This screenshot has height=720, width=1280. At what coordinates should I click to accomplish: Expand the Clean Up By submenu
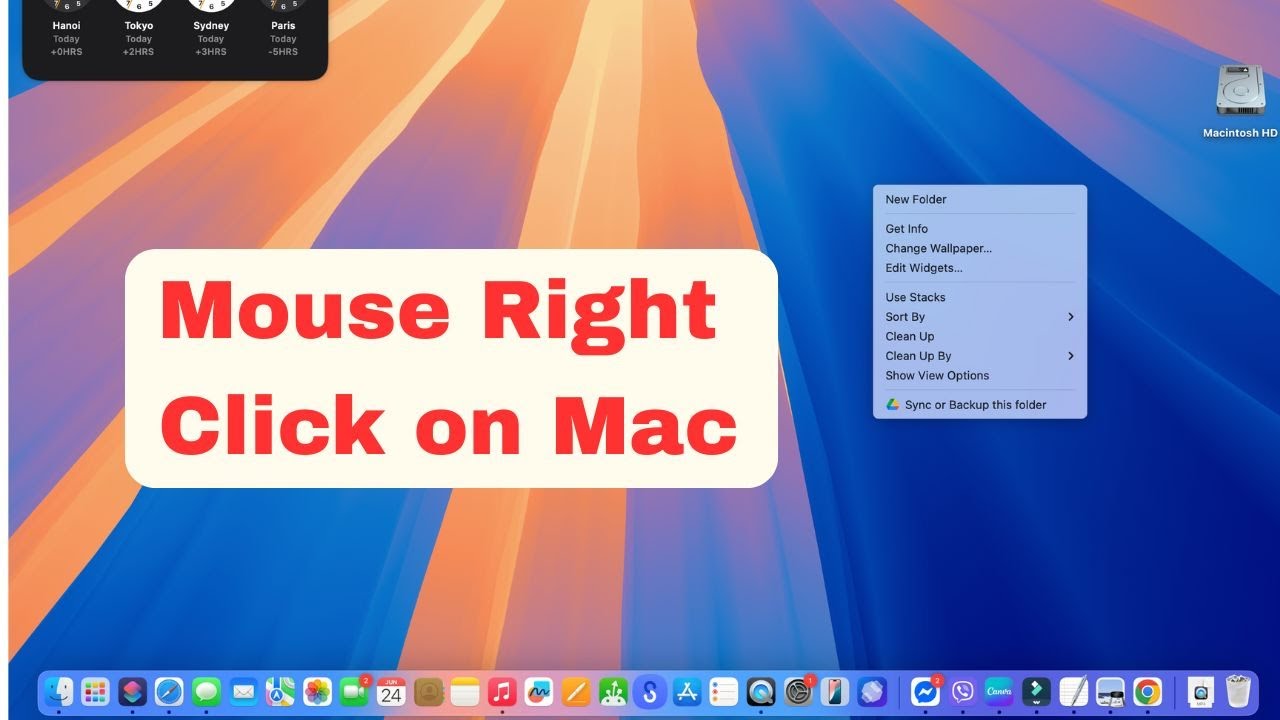(x=980, y=356)
